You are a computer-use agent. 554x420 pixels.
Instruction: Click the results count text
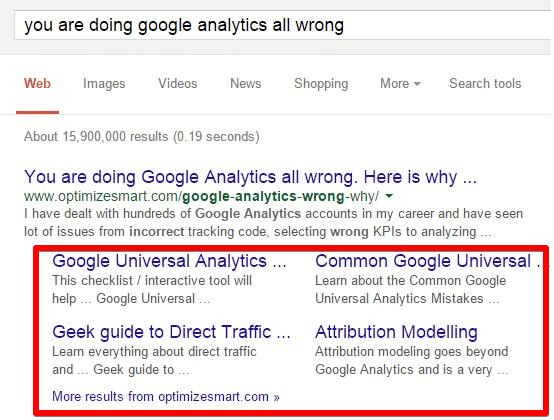[142, 137]
